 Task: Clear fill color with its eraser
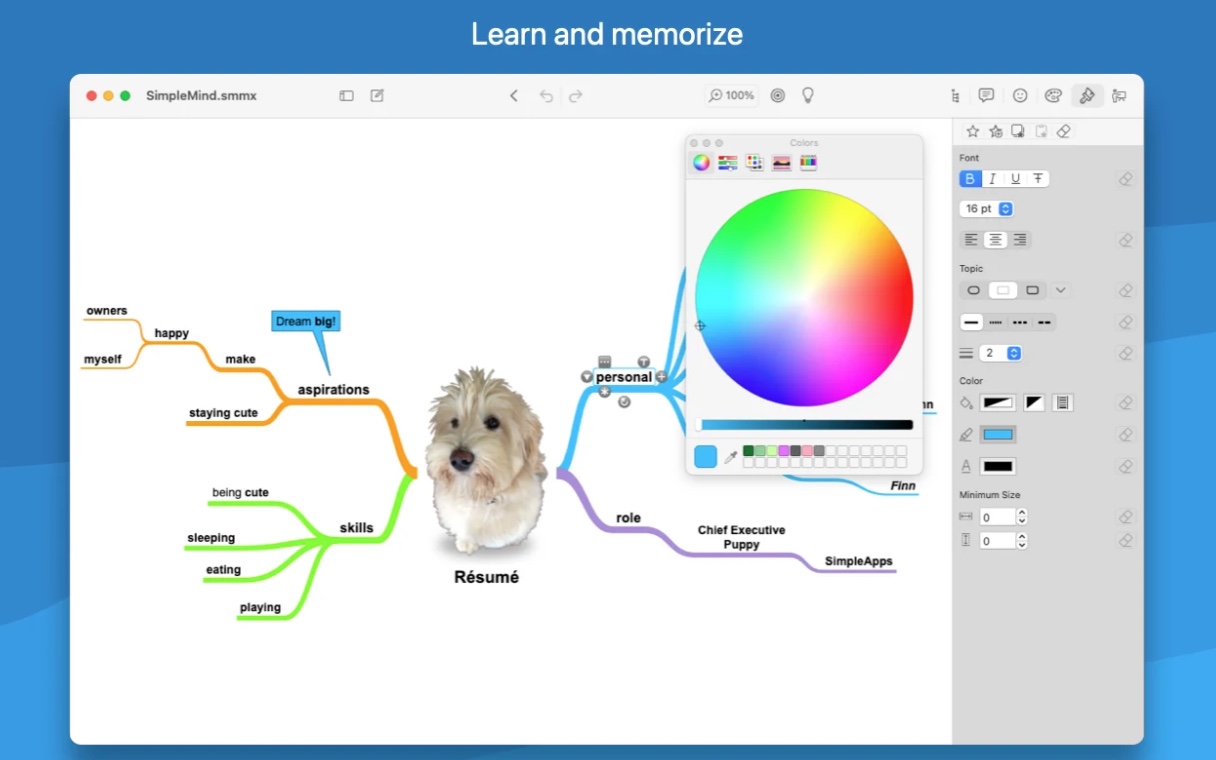point(1126,403)
